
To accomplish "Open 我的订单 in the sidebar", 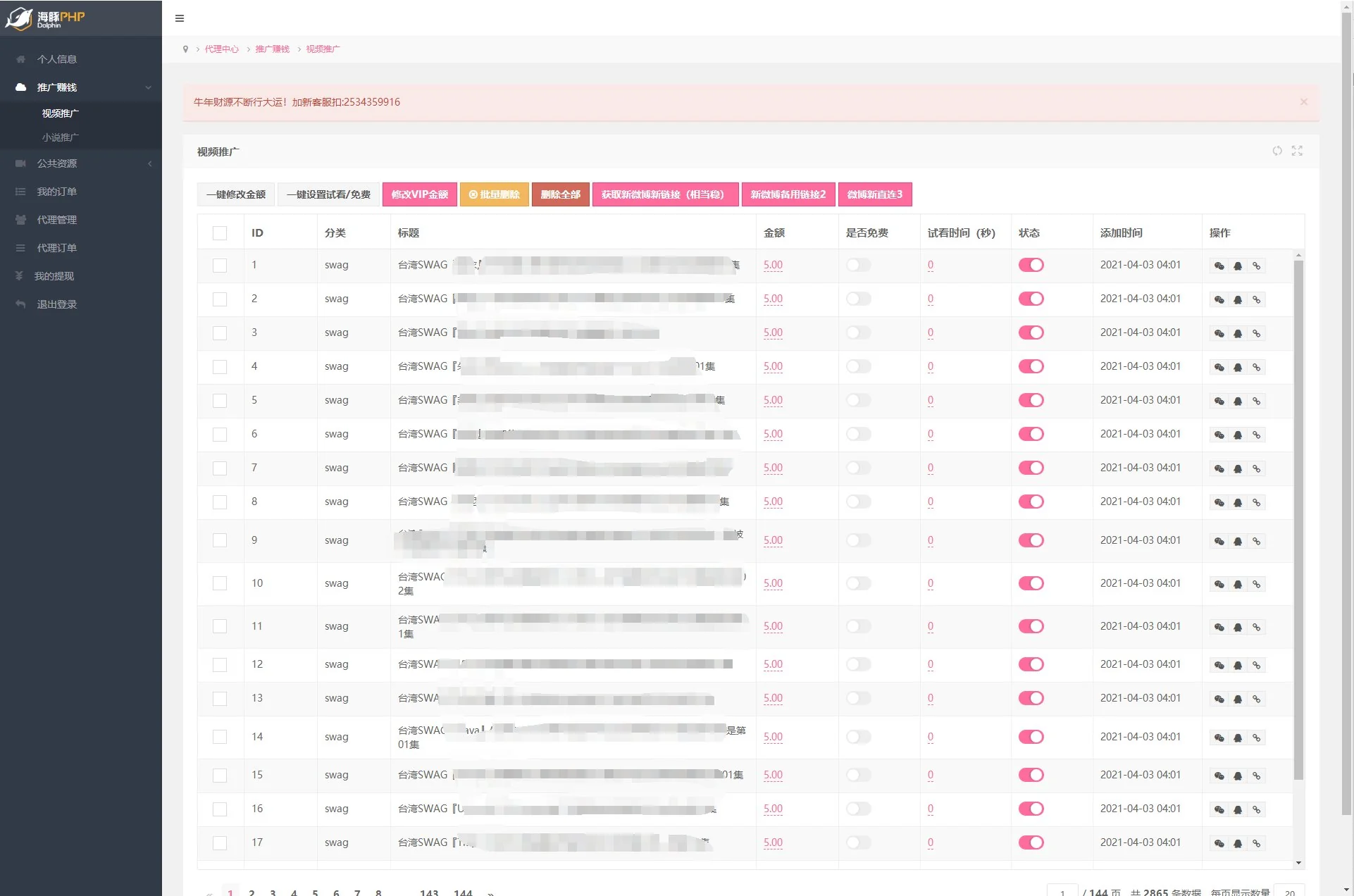I will (x=56, y=192).
